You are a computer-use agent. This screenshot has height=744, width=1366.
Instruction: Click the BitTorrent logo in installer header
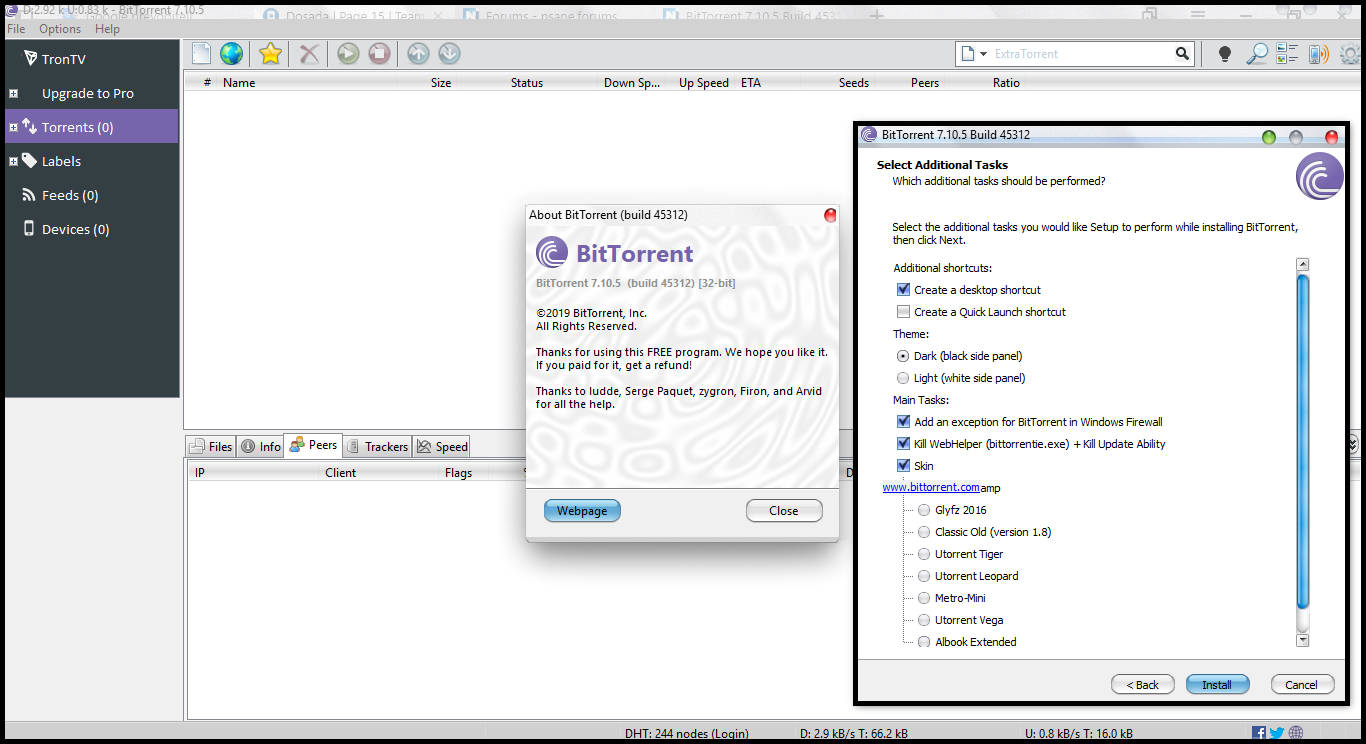(x=1319, y=177)
